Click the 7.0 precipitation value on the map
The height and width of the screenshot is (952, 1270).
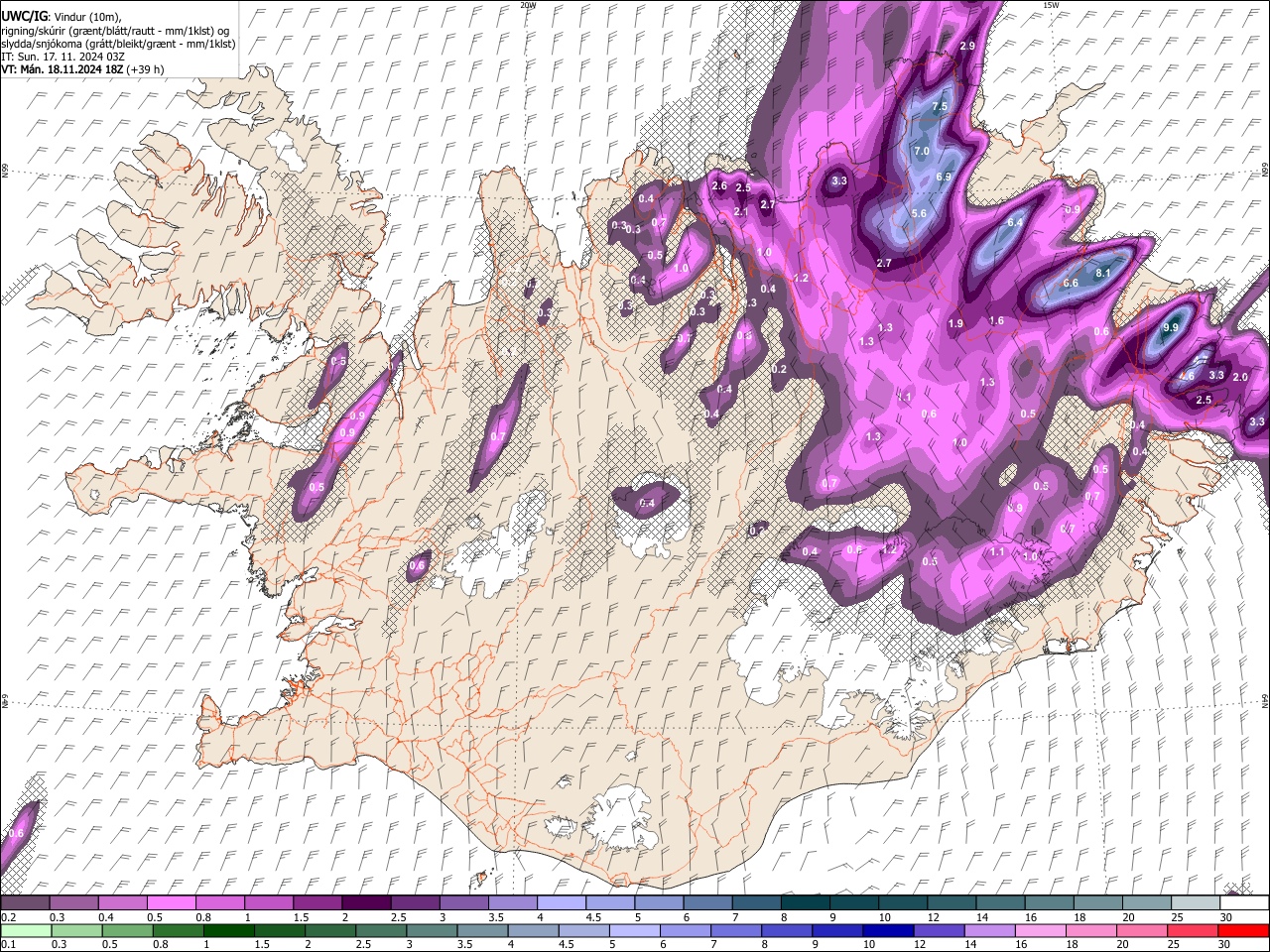point(921,151)
